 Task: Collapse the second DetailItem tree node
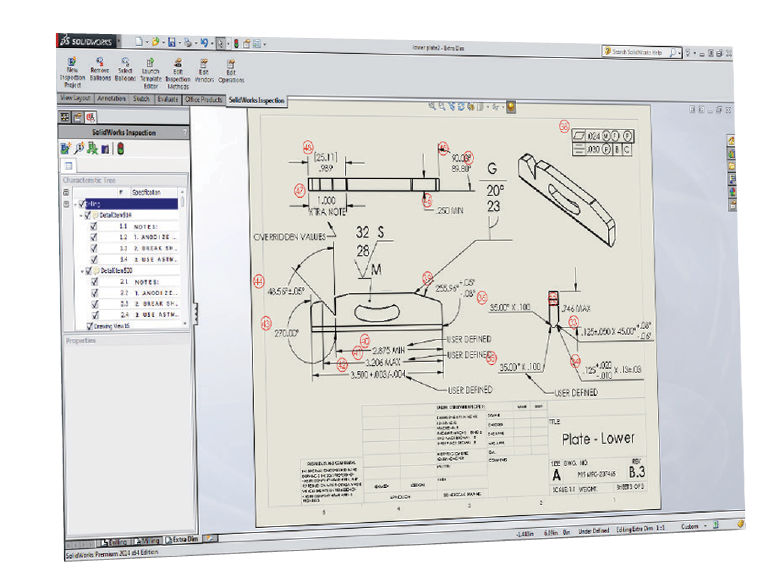[82, 271]
